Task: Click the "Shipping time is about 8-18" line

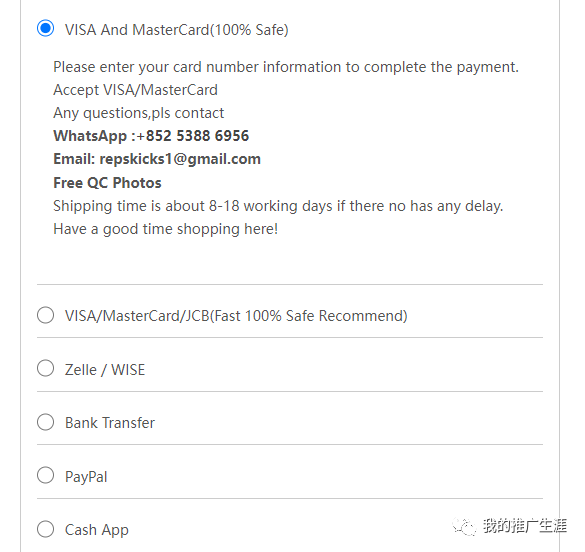Action: [278, 206]
